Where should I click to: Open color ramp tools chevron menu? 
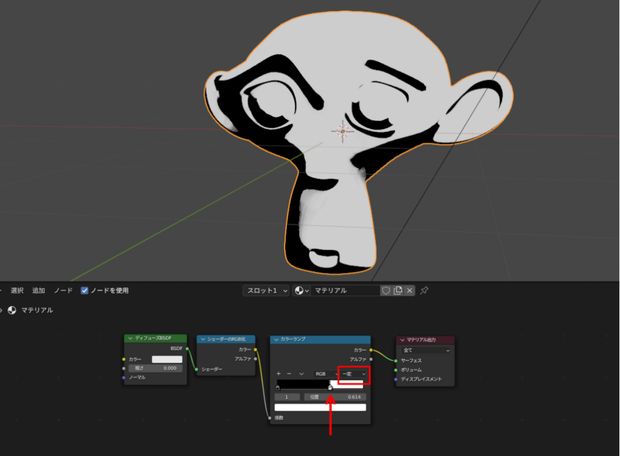(301, 374)
